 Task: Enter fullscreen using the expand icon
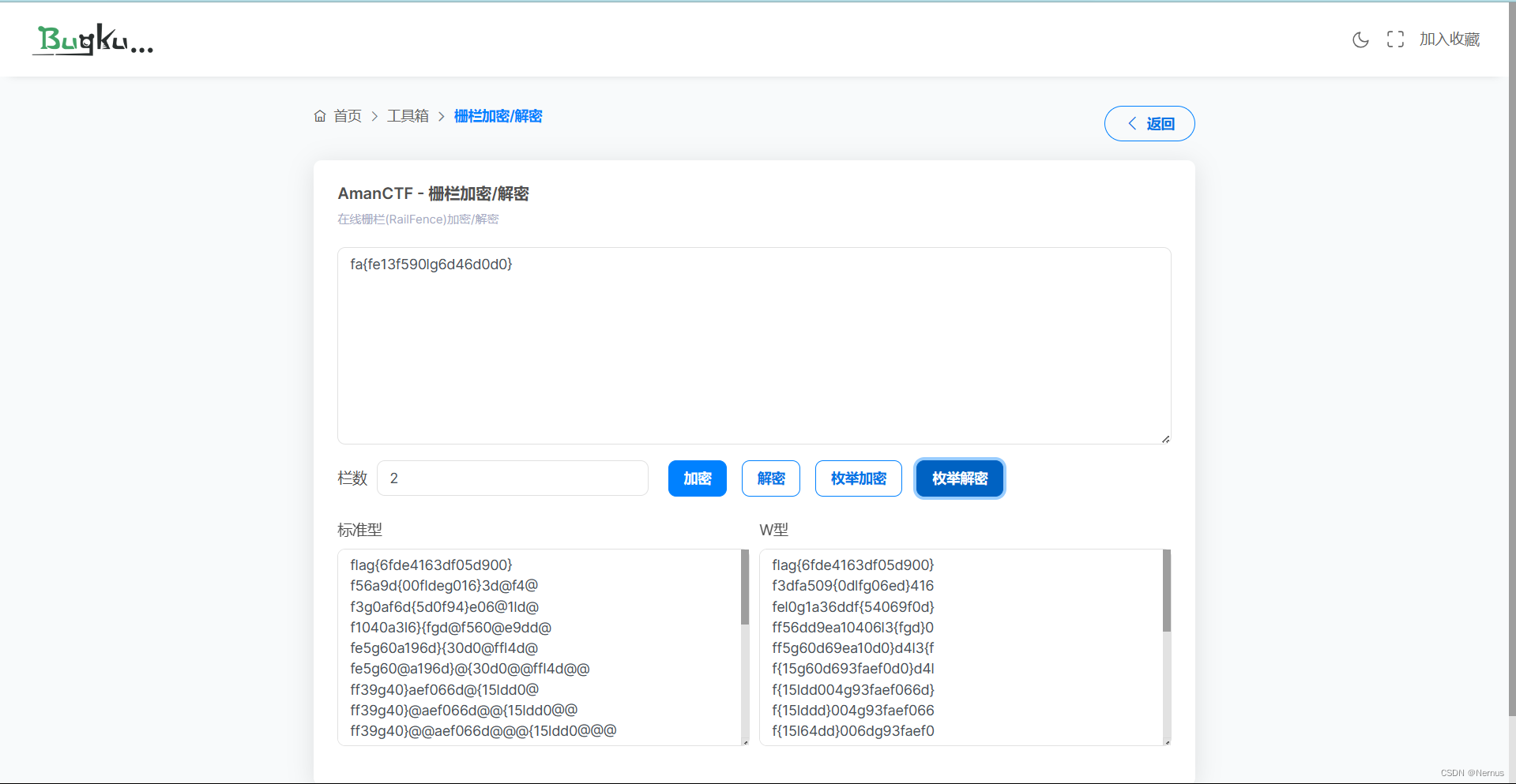coord(1395,38)
